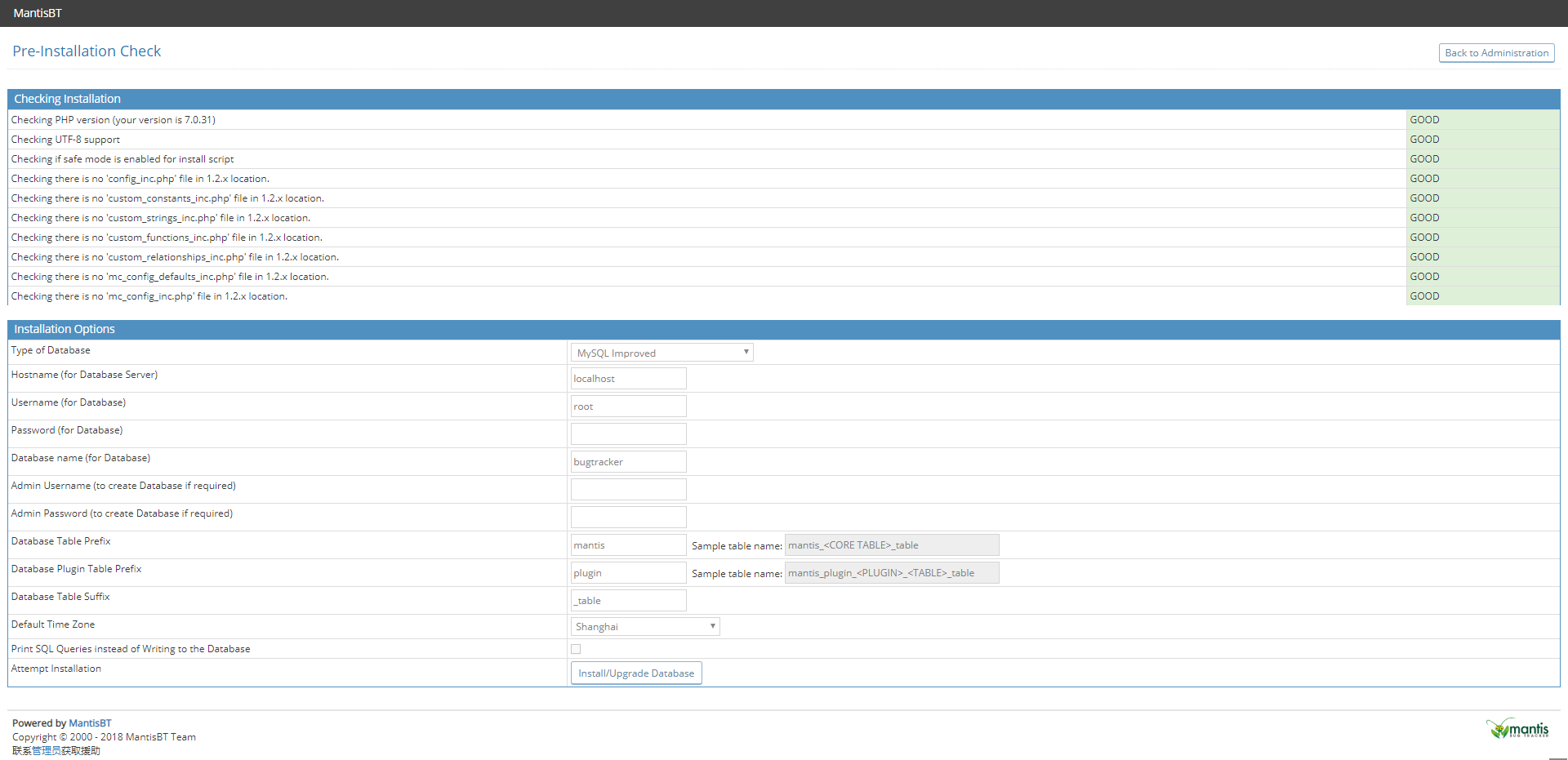Click Back to Administration button
Viewport: 1568px width, 760px height.
coord(1496,53)
